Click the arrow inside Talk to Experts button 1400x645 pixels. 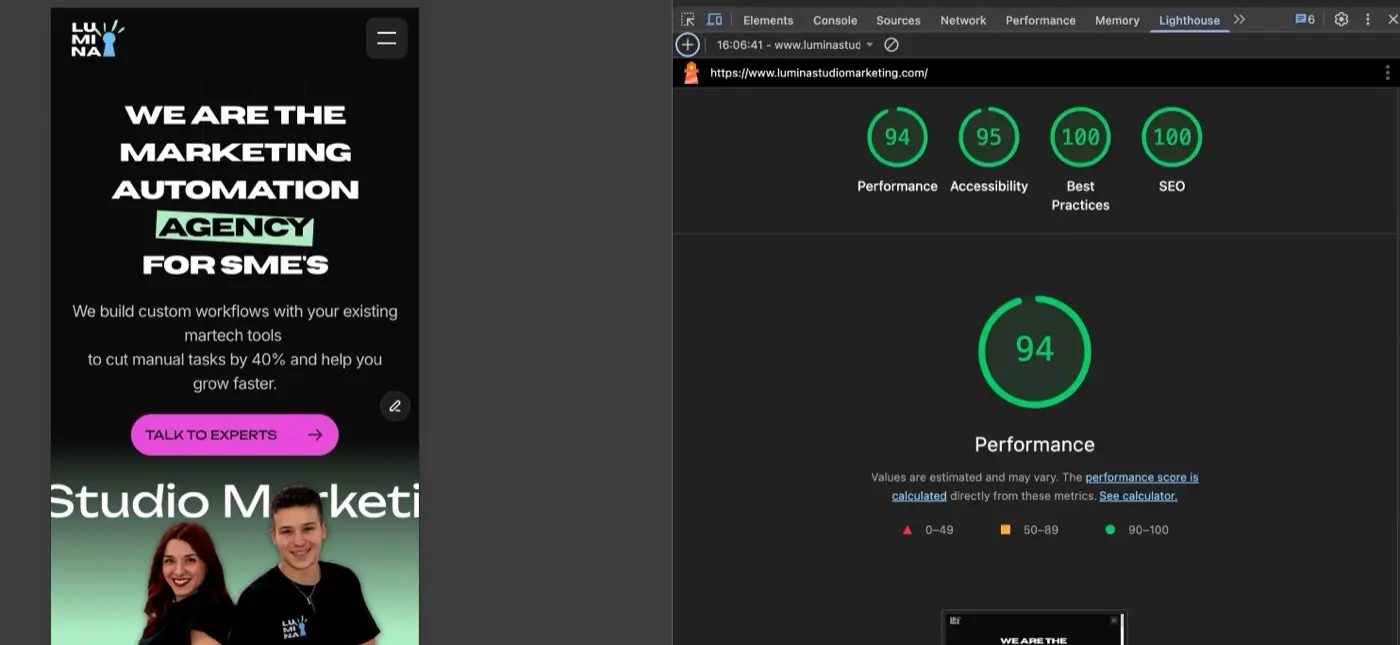click(x=315, y=435)
